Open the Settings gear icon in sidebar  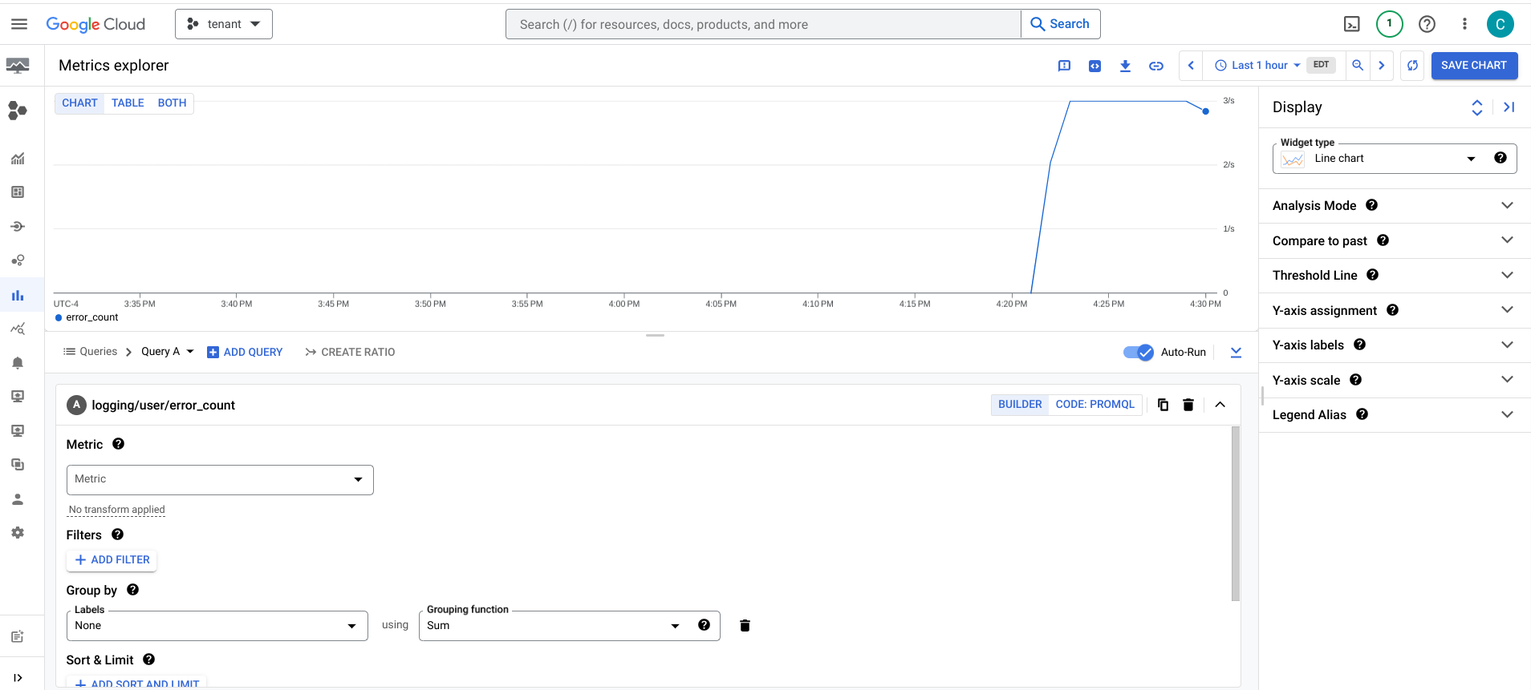(x=17, y=533)
